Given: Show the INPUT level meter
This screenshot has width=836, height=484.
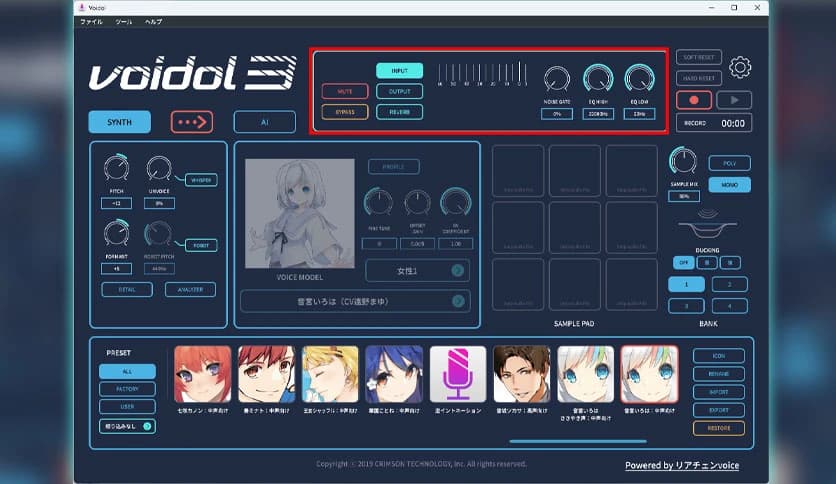Looking at the screenshot, I should 399,71.
